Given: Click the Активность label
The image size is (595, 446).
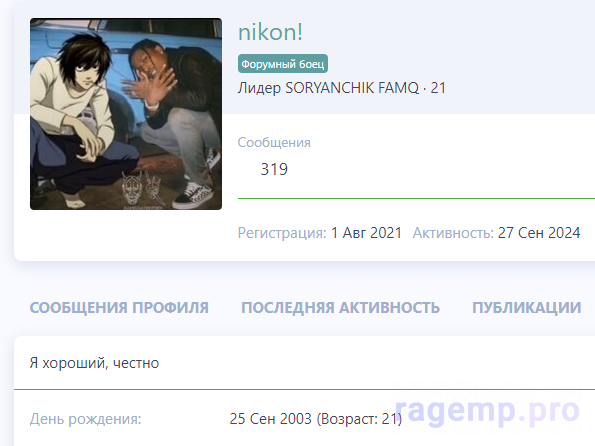Looking at the screenshot, I should (453, 233).
